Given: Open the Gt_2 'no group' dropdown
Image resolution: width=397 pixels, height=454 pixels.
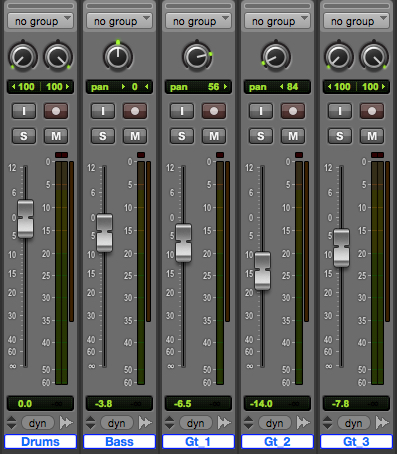Looking at the screenshot, I should tap(277, 21).
